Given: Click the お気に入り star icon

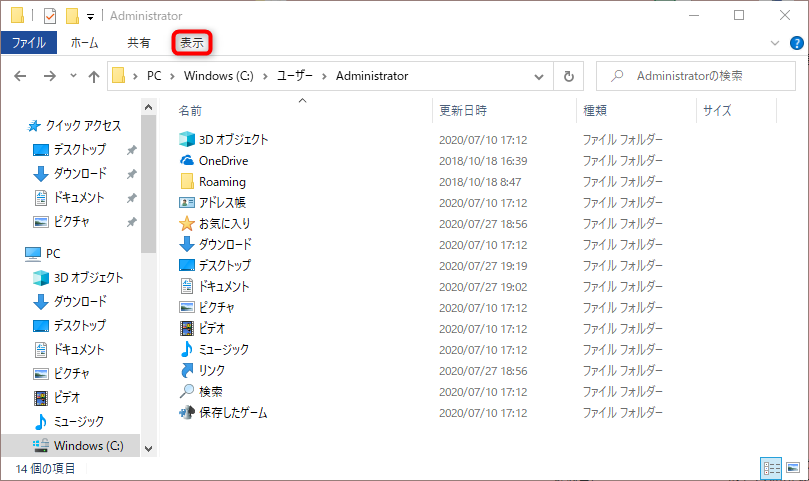Looking at the screenshot, I should [187, 223].
